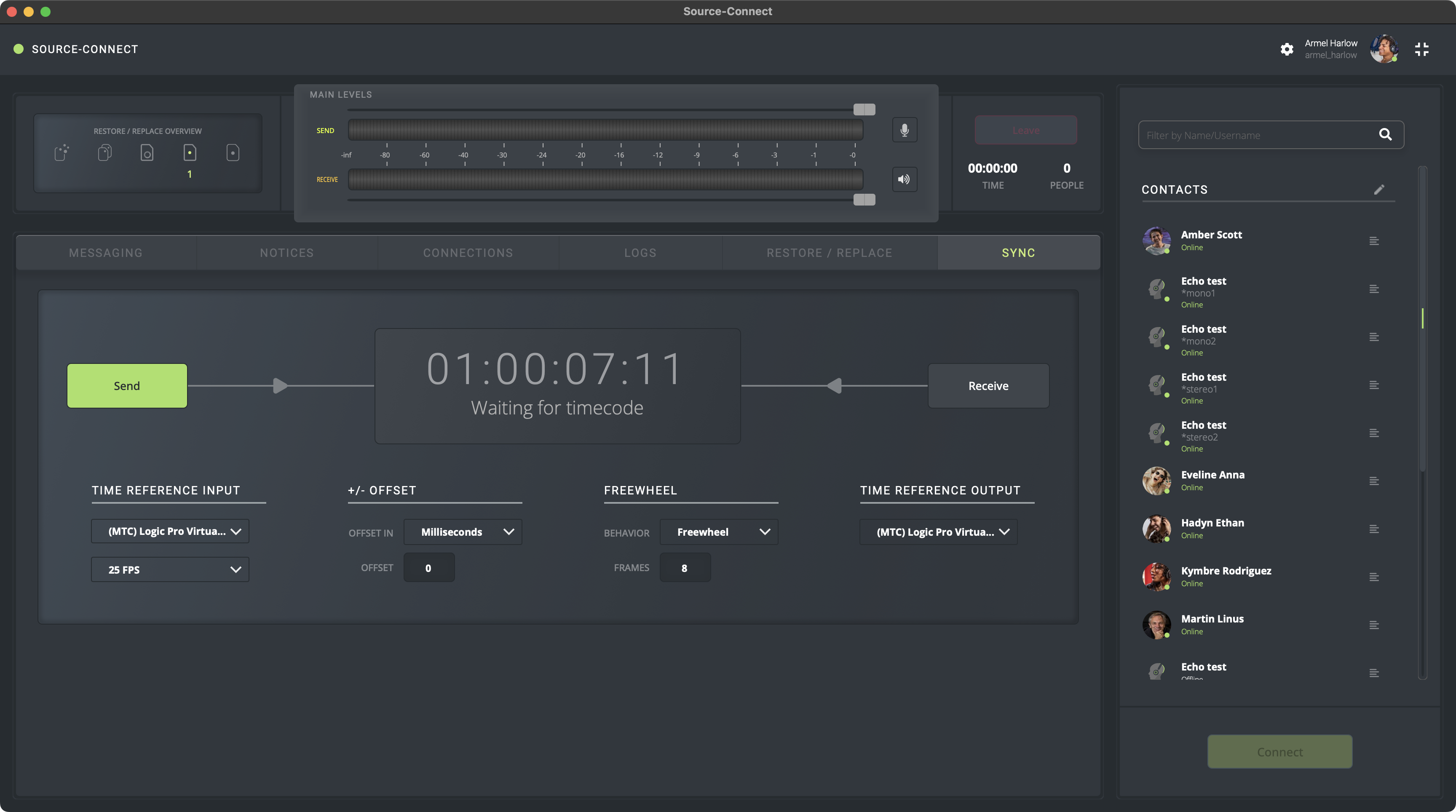Viewport: 1456px width, 812px height.
Task: Toggle Send timecode mode
Action: click(x=127, y=386)
